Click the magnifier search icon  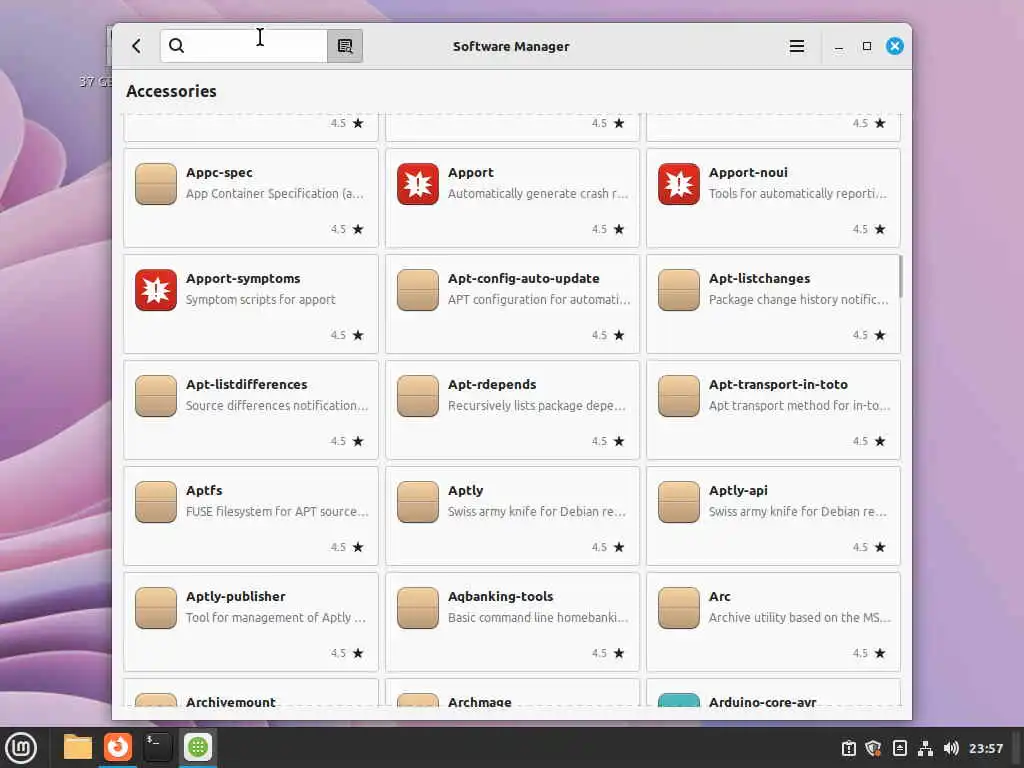click(x=176, y=46)
